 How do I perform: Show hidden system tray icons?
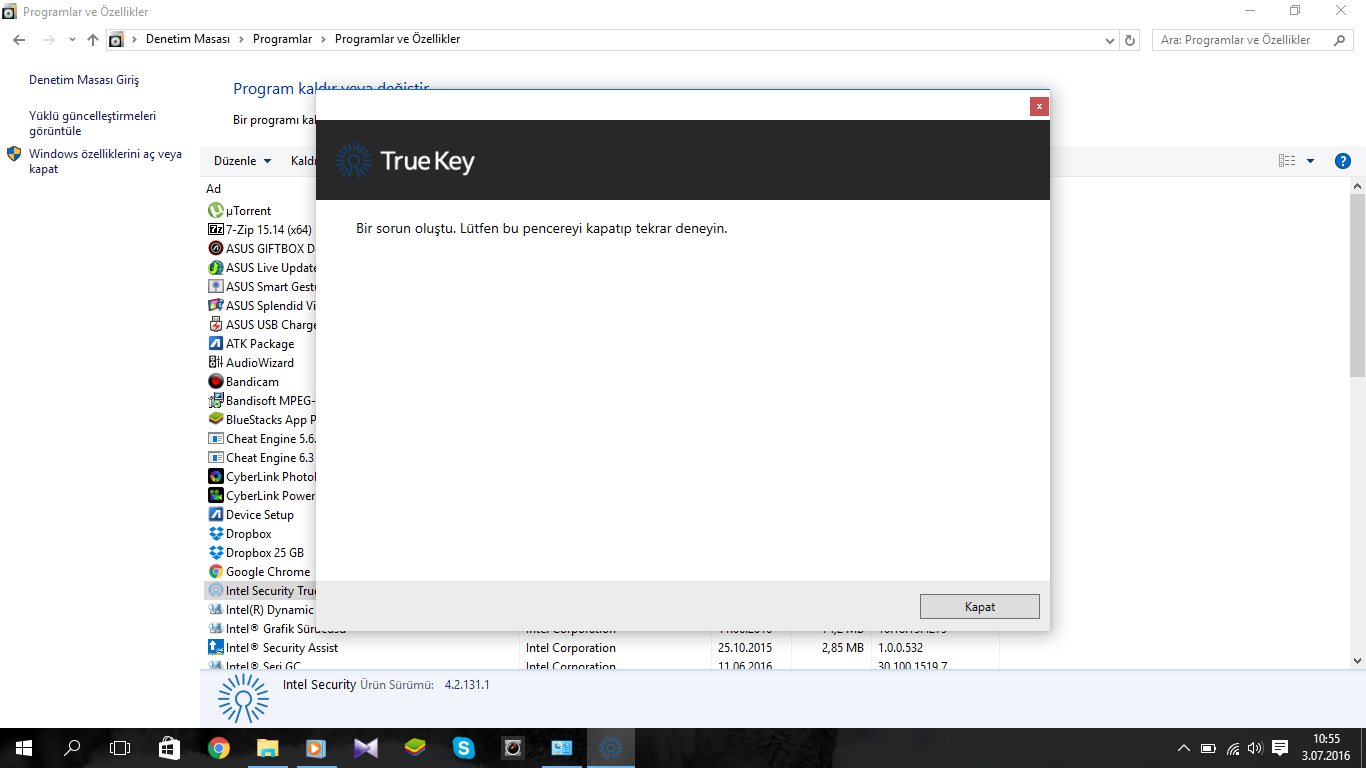click(x=1184, y=748)
